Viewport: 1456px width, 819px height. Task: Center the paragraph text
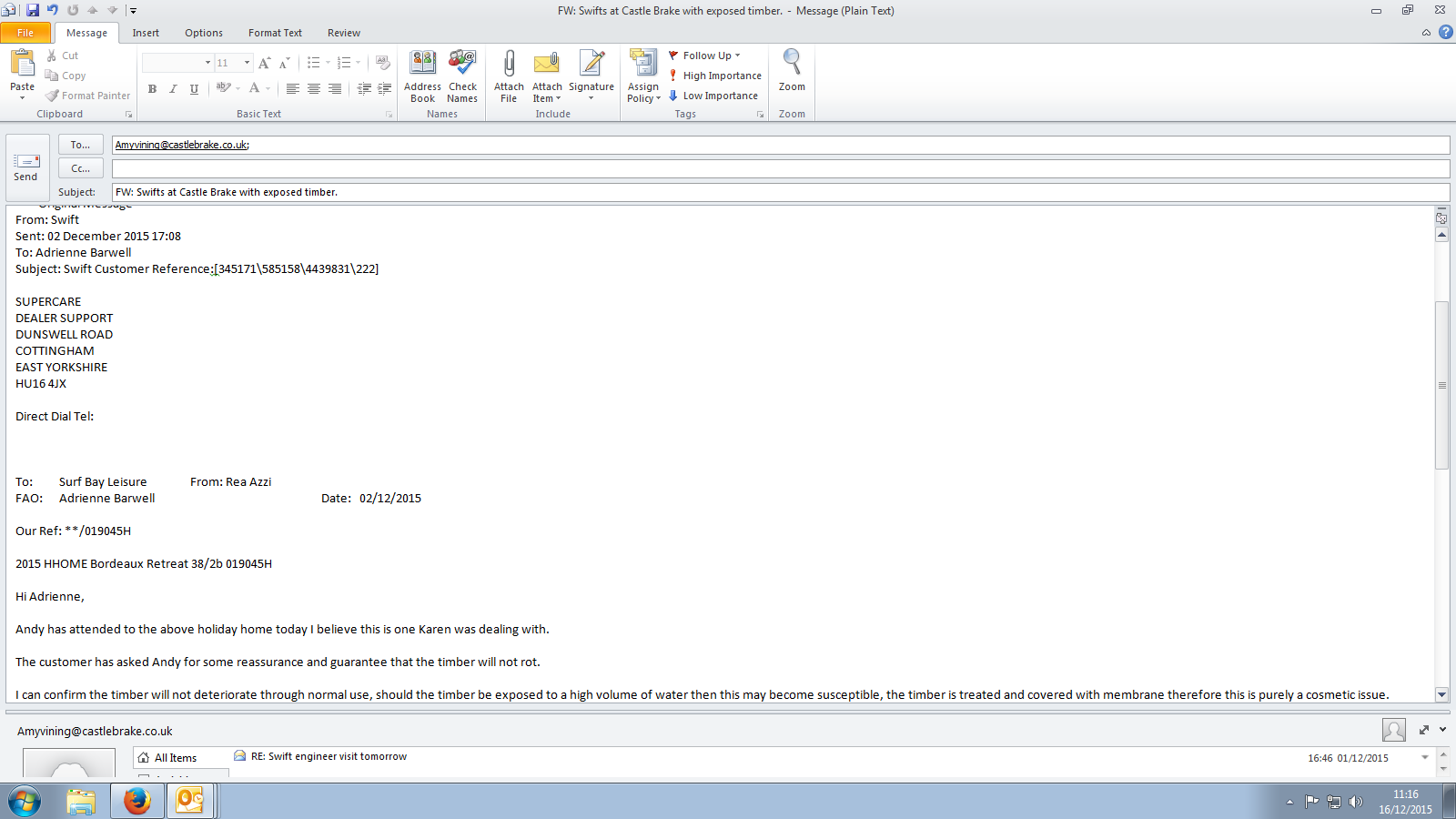click(x=314, y=88)
